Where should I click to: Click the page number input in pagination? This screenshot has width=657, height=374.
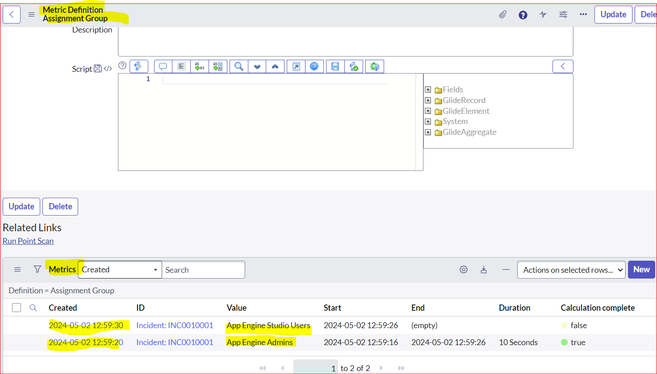tap(316, 367)
